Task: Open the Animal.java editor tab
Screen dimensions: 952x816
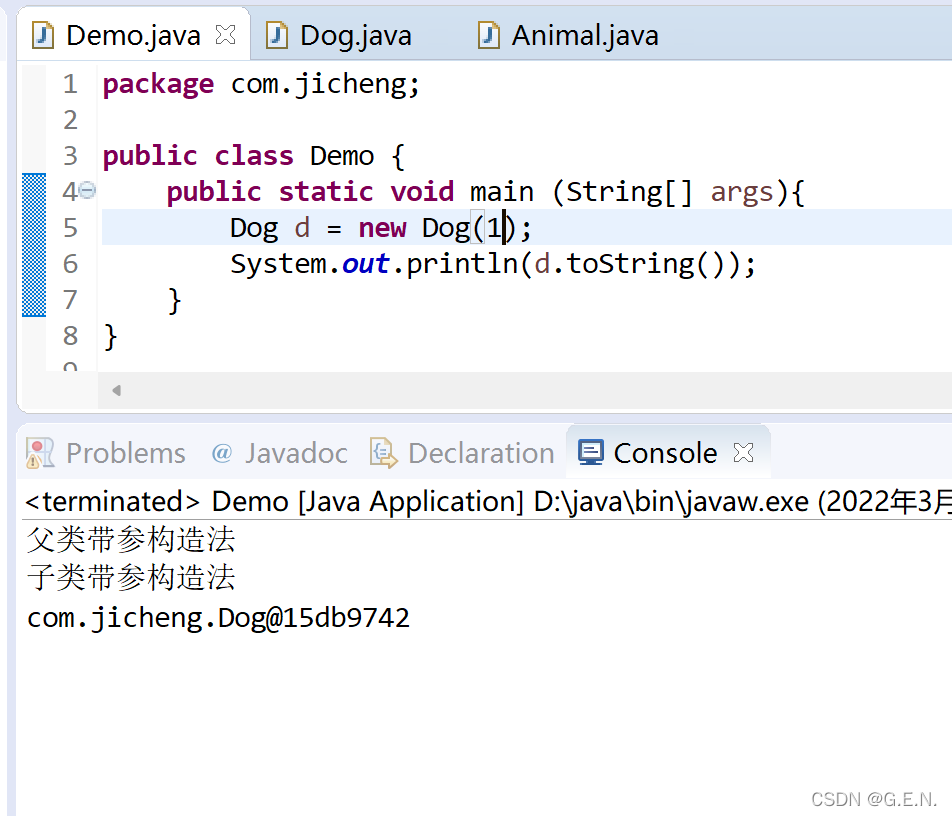Action: (585, 35)
